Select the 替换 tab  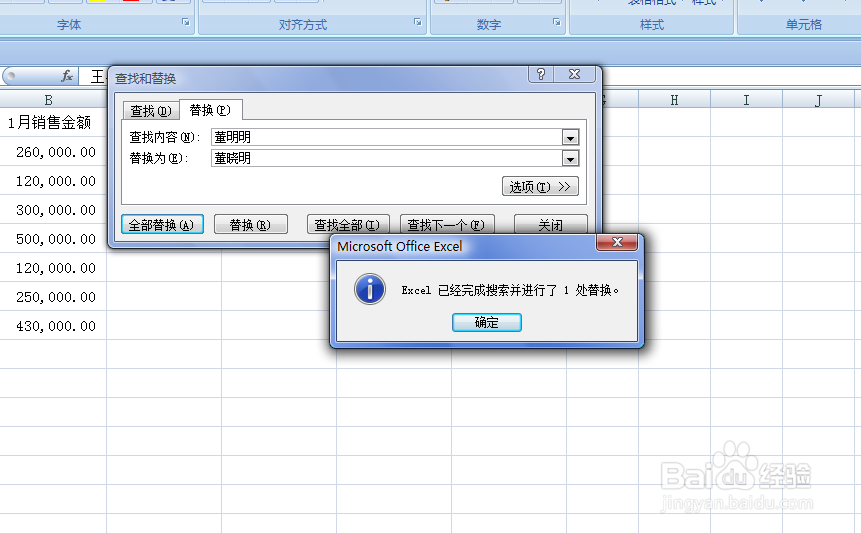point(210,110)
